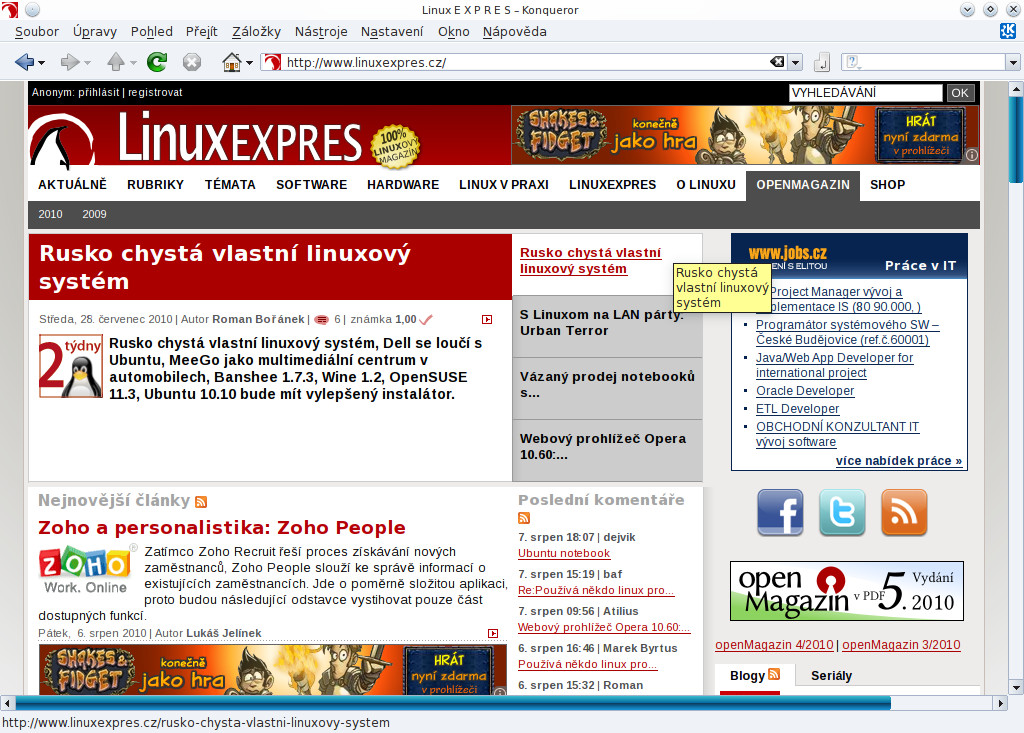The image size is (1024, 733).
Task: Open the 2009 archive year link
Action: (x=94, y=214)
